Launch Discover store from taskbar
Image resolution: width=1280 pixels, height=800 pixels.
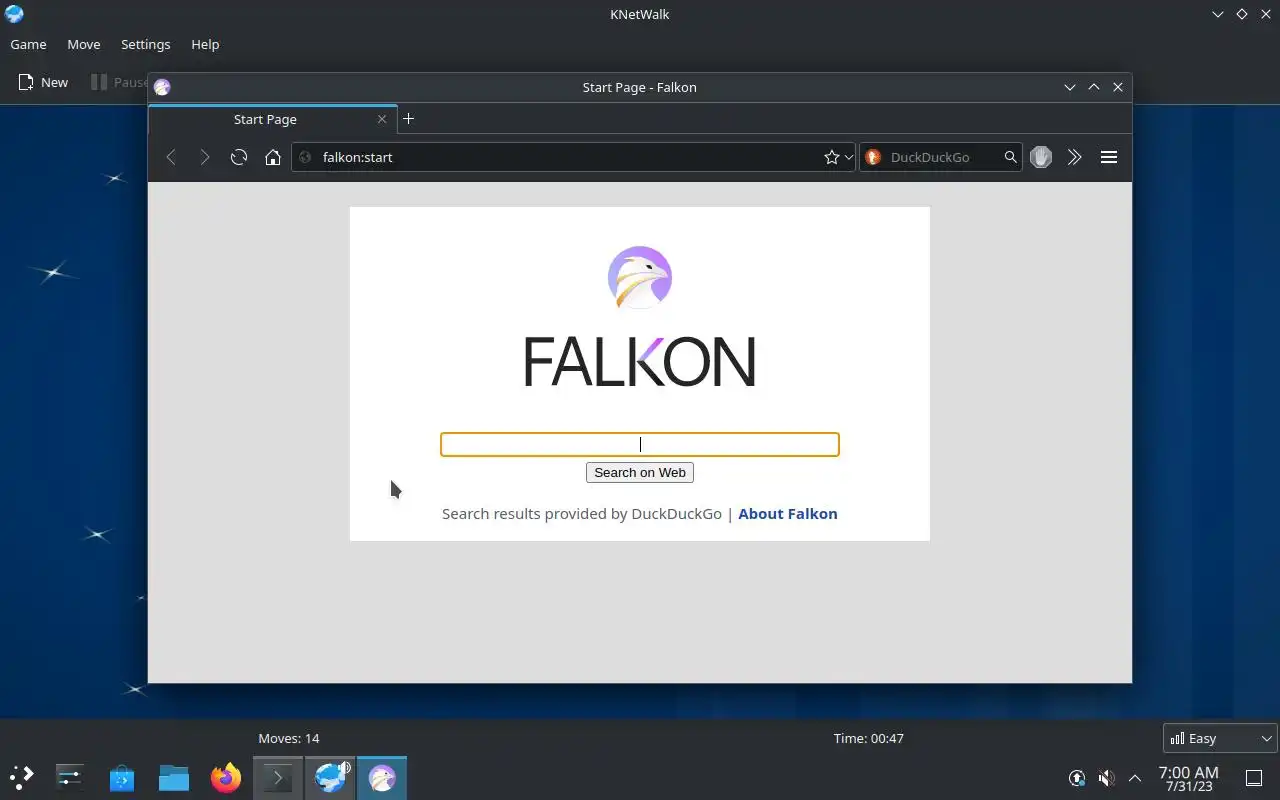click(x=122, y=777)
